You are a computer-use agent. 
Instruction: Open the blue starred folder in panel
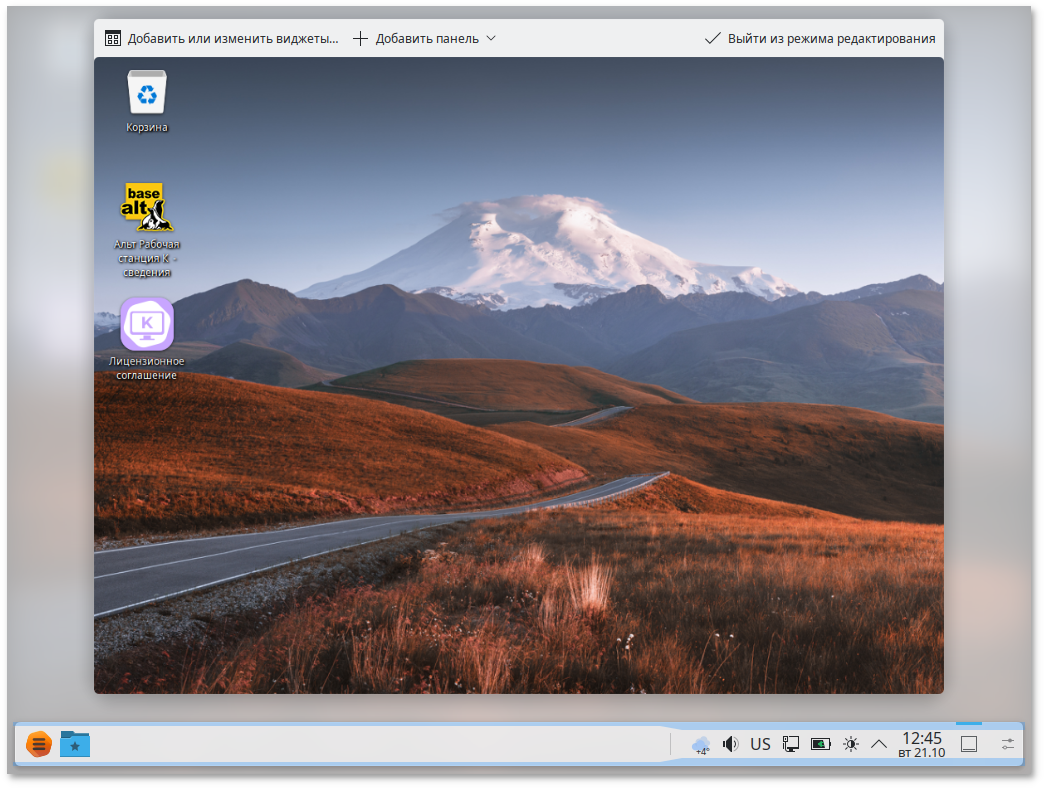click(75, 744)
